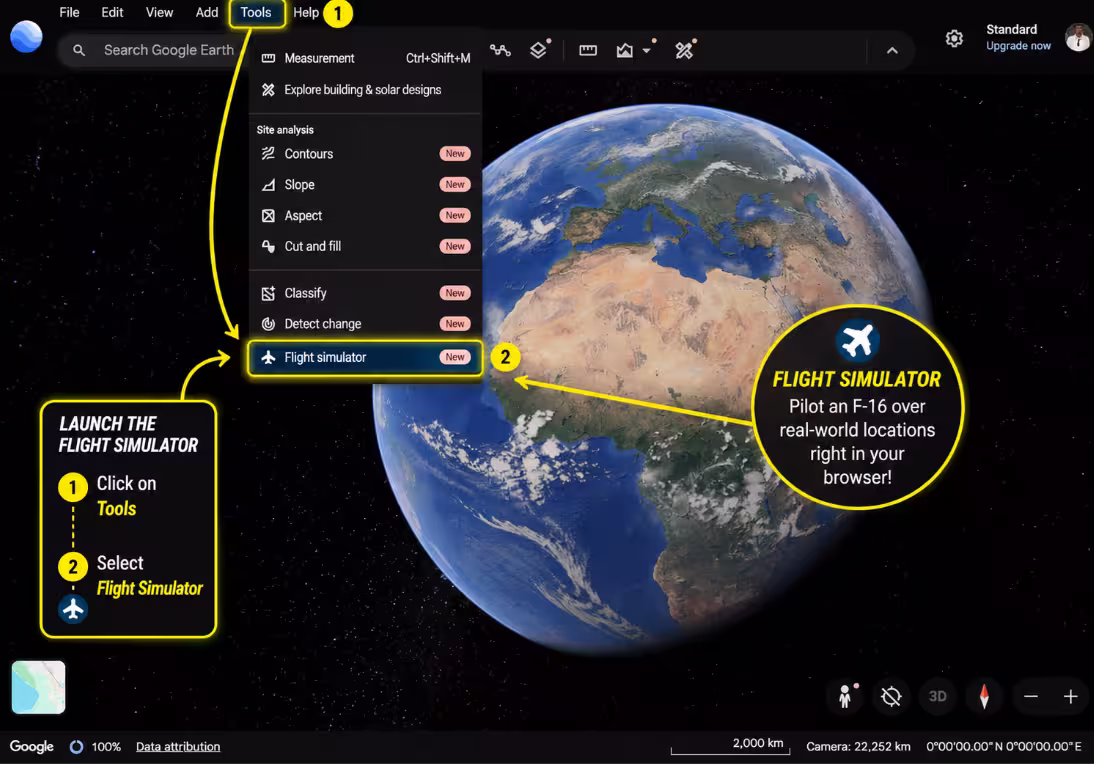Click the Classify icon in menu
This screenshot has height=764, width=1094.
point(268,293)
